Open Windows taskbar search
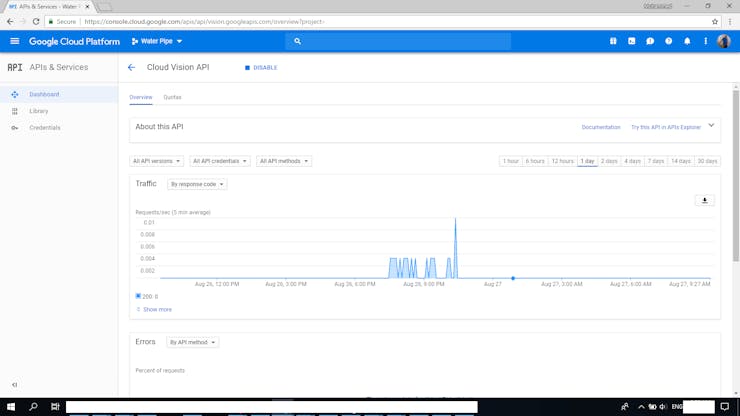This screenshot has width=740, height=416. click(x=33, y=407)
